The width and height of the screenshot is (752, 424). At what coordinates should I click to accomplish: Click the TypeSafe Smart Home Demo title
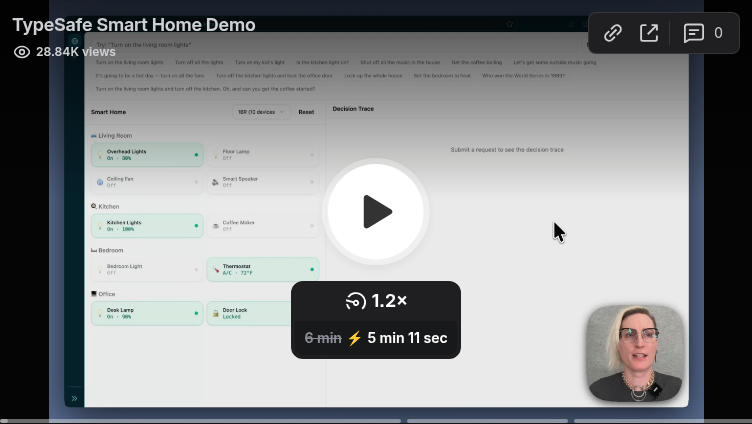click(134, 25)
